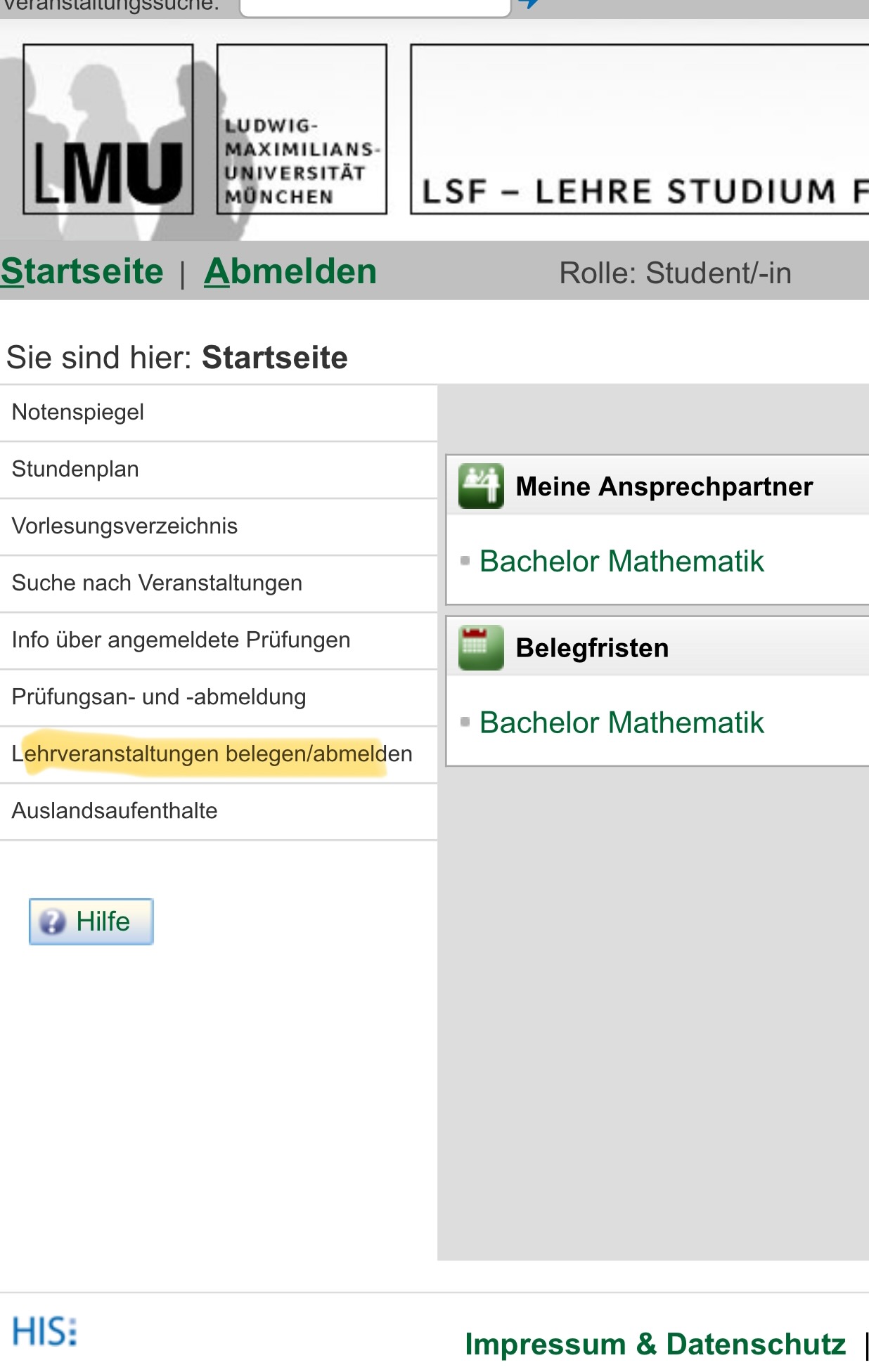Image resolution: width=869 pixels, height=1372 pixels.
Task: Open Bachelor Mathematik under Belegfristen
Action: [x=622, y=723]
